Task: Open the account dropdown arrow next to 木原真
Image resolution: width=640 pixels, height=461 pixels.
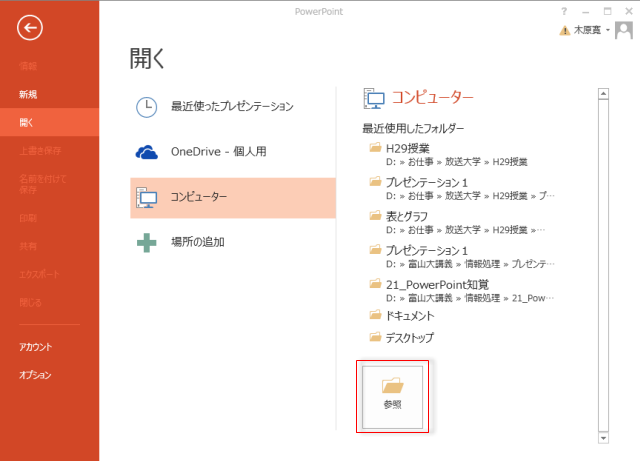Action: click(x=608, y=30)
